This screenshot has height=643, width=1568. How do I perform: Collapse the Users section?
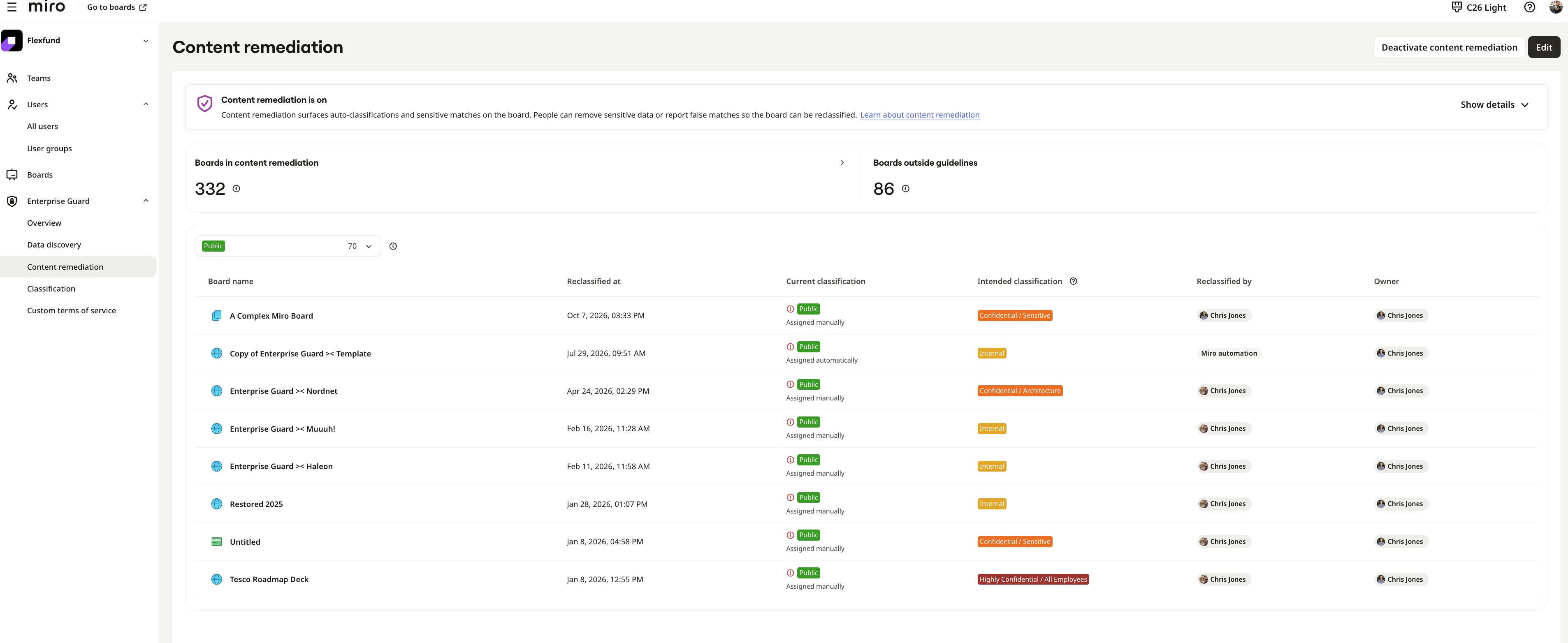click(146, 104)
